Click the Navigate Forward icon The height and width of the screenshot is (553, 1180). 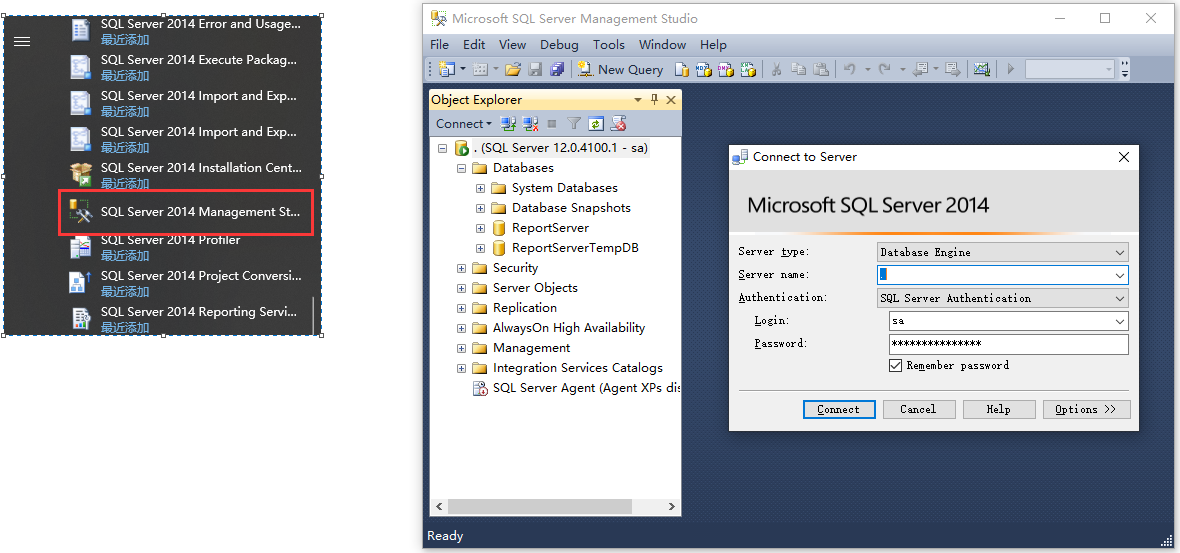(953, 69)
